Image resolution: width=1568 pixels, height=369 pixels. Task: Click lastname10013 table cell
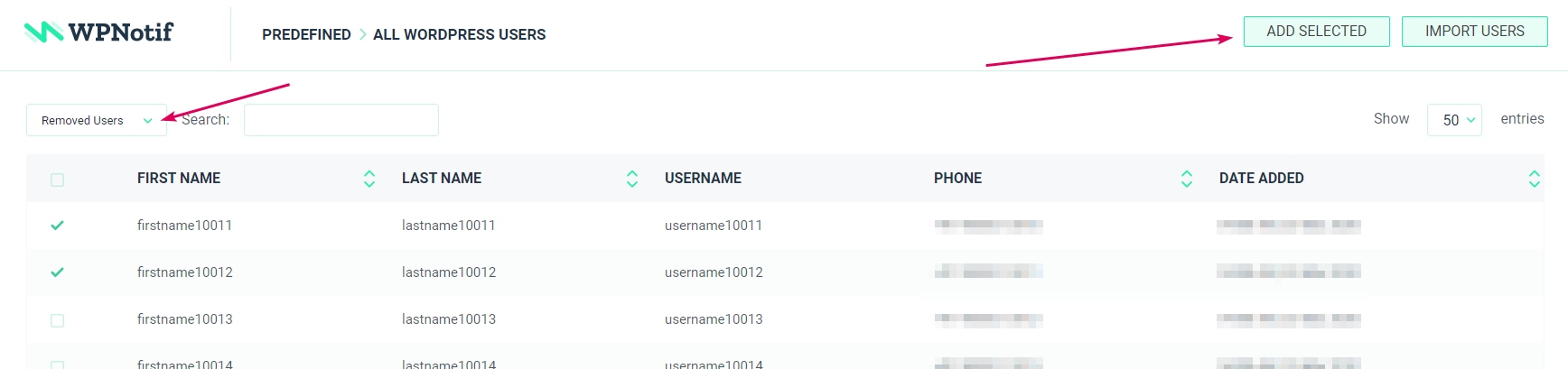click(x=448, y=319)
